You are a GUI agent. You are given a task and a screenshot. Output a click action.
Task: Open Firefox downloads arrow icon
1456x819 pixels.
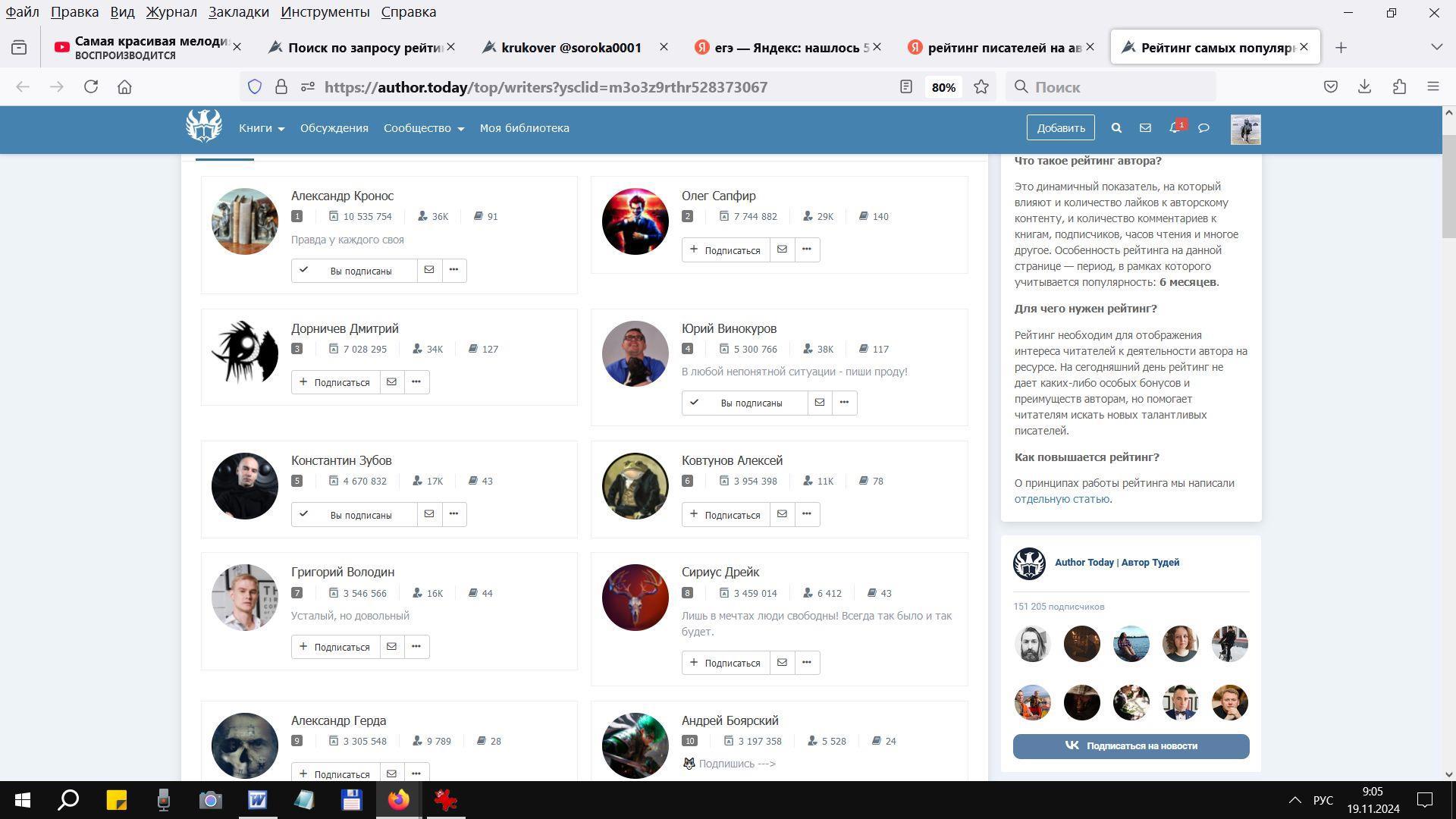(1364, 87)
